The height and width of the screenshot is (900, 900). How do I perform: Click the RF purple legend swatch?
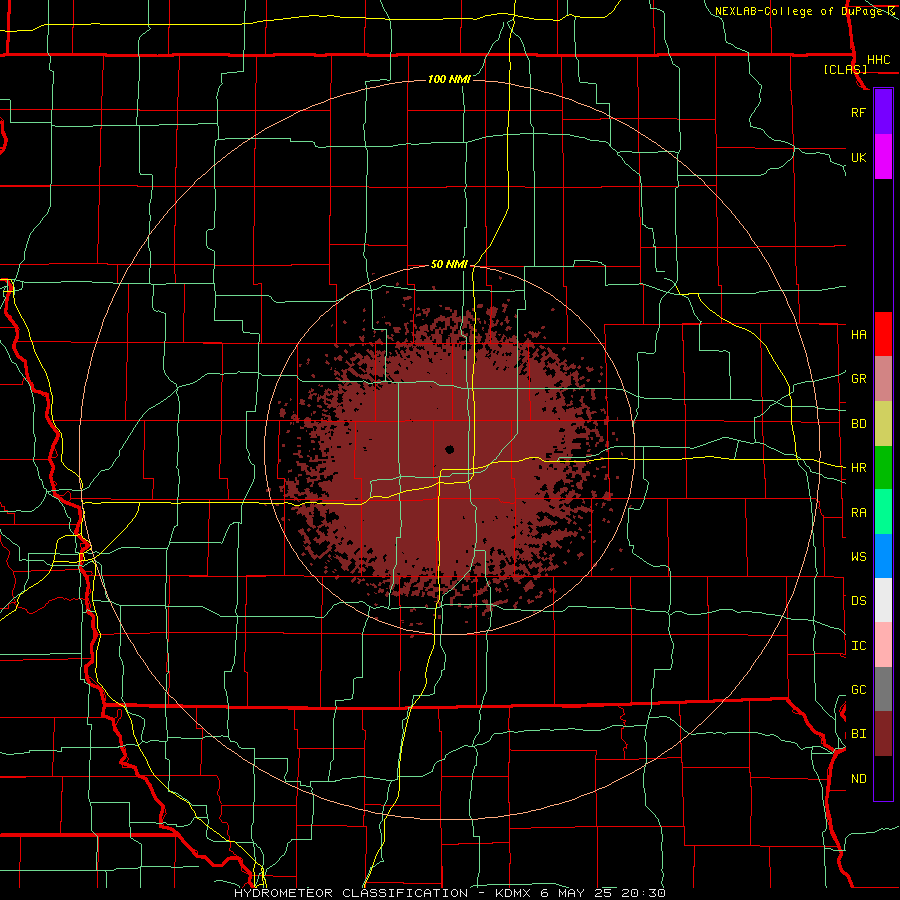883,111
